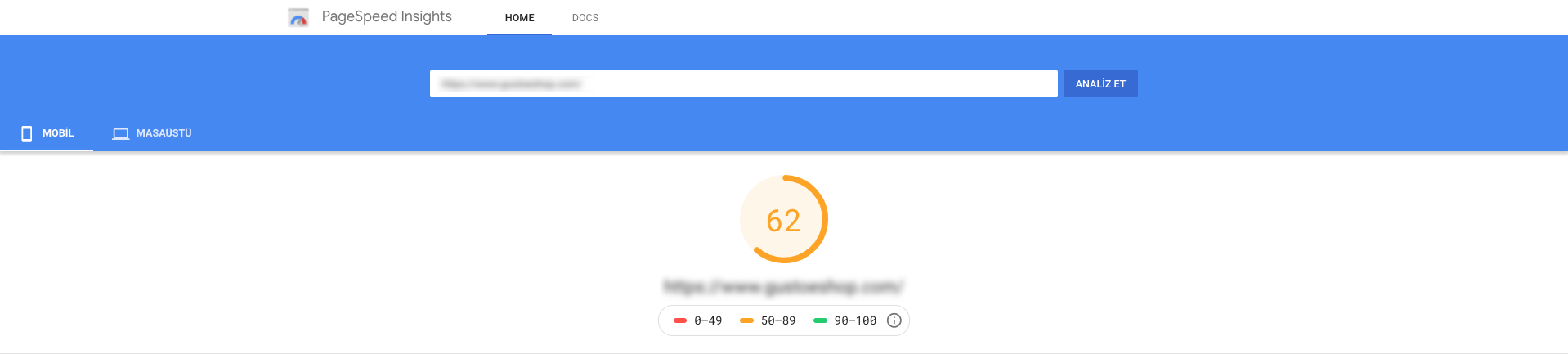
Task: Click the red 0–49 legend marker
Action: coord(680,320)
